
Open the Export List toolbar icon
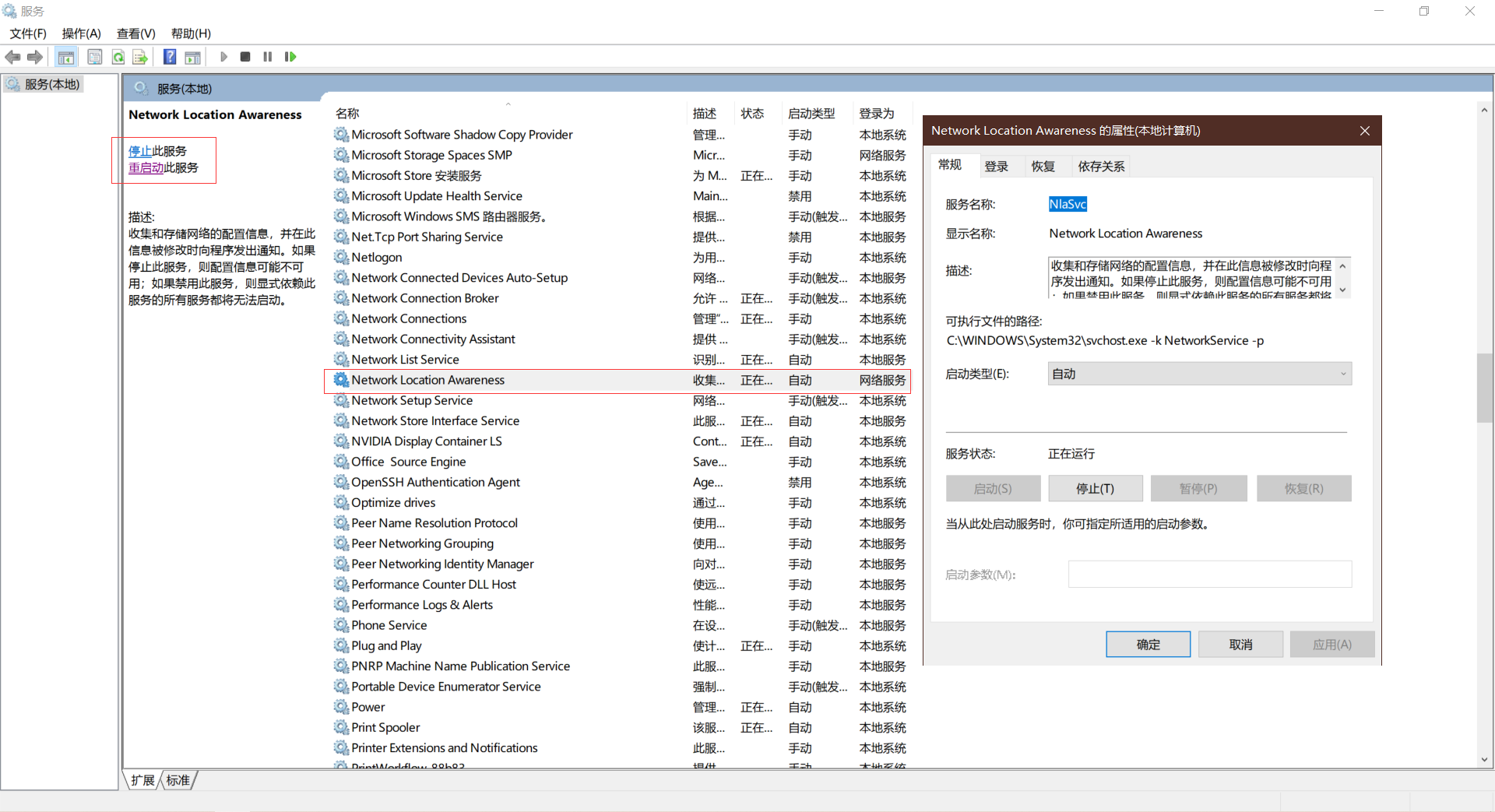(140, 56)
